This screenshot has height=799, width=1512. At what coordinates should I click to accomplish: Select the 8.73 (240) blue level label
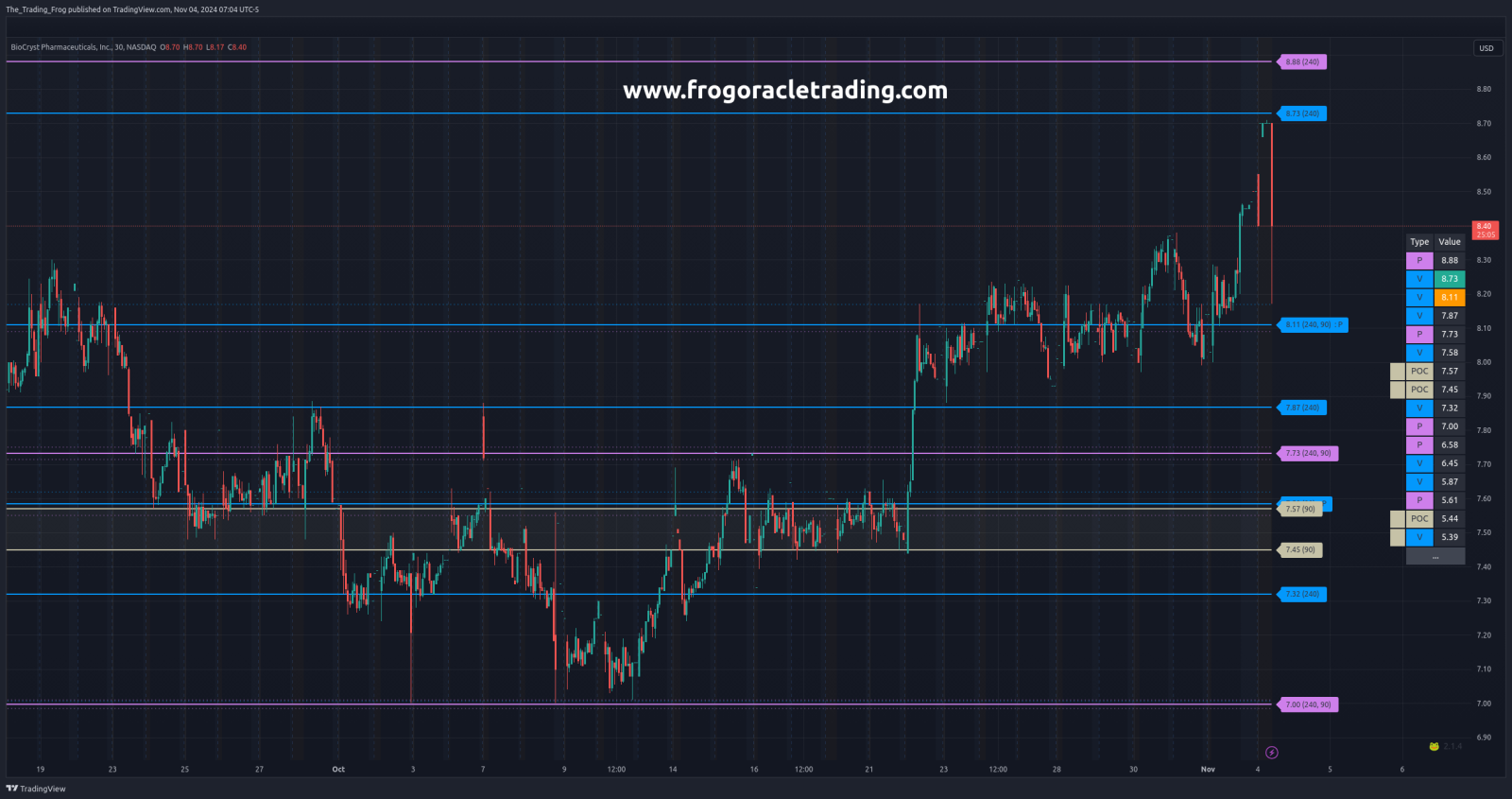[x=1302, y=113]
